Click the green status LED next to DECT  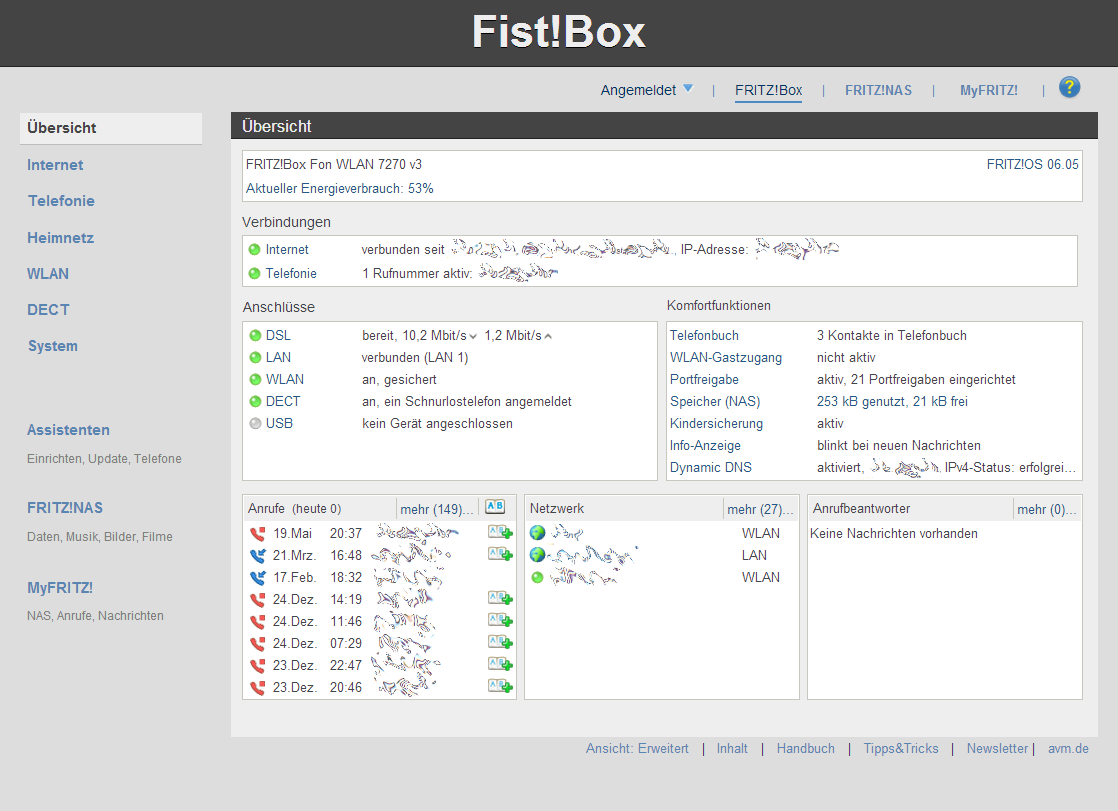click(255, 400)
